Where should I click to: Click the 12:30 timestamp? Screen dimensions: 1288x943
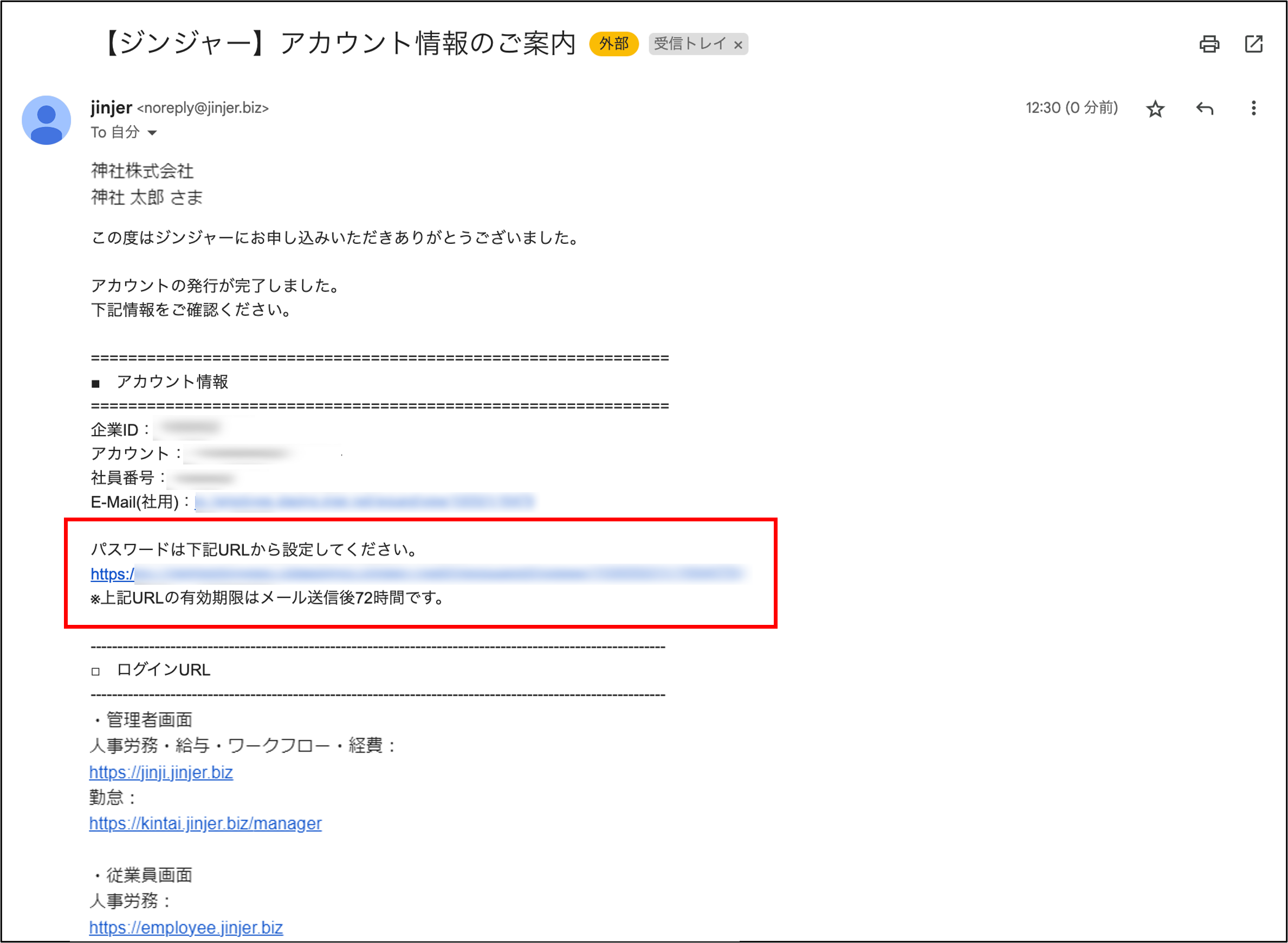tap(1072, 108)
